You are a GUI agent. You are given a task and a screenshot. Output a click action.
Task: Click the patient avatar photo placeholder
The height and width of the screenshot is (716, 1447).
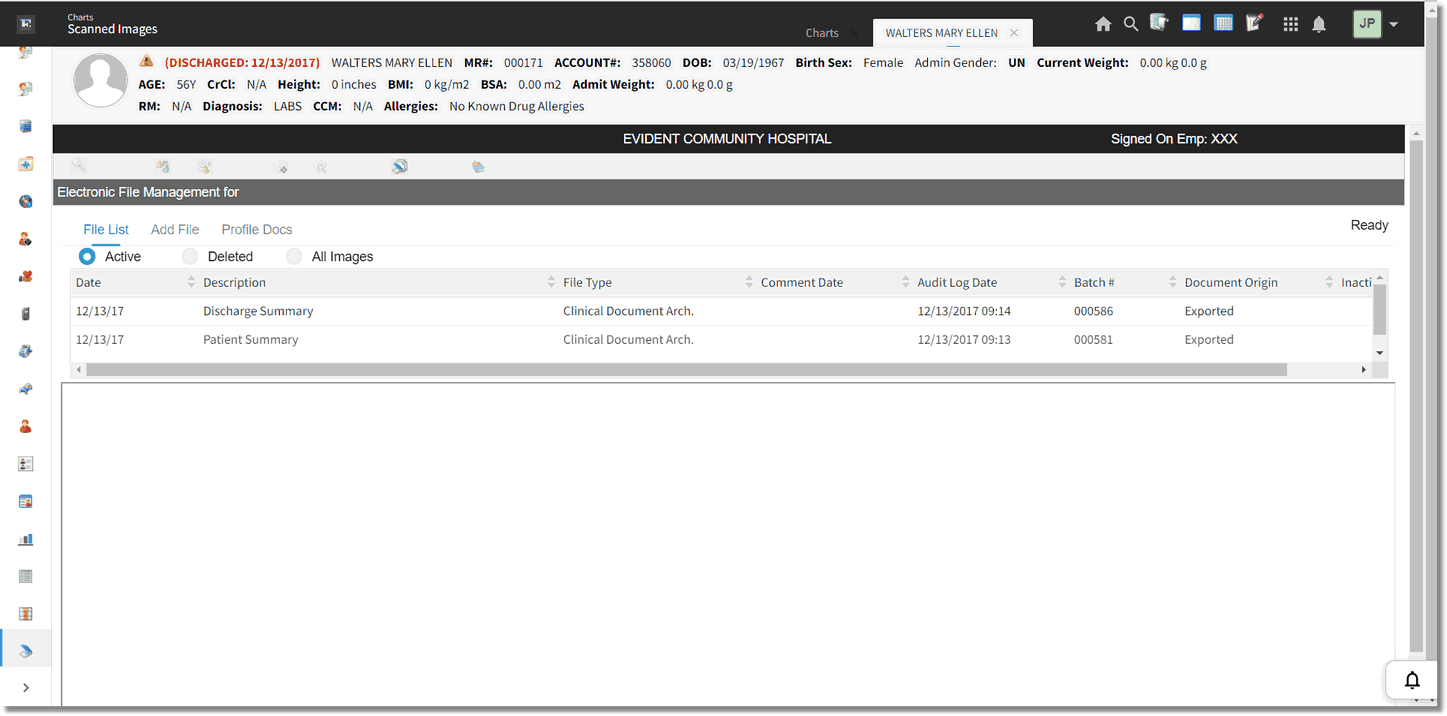click(x=101, y=81)
